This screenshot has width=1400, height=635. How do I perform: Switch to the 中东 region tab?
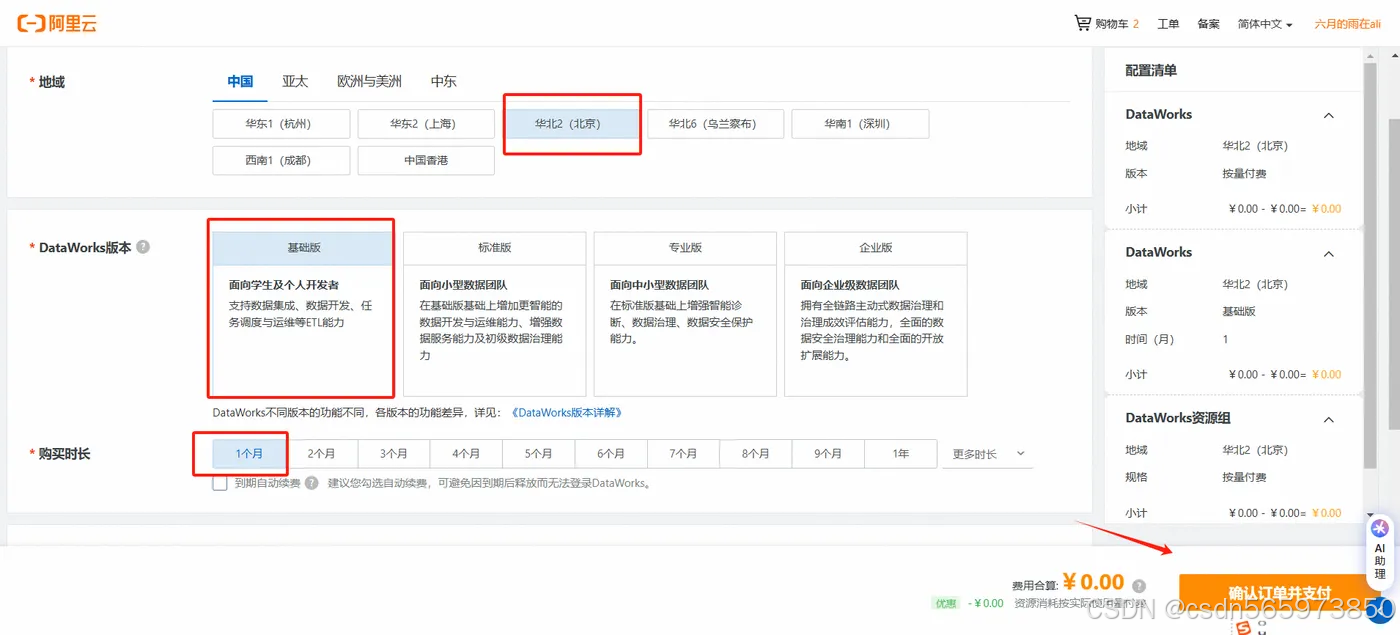[443, 80]
